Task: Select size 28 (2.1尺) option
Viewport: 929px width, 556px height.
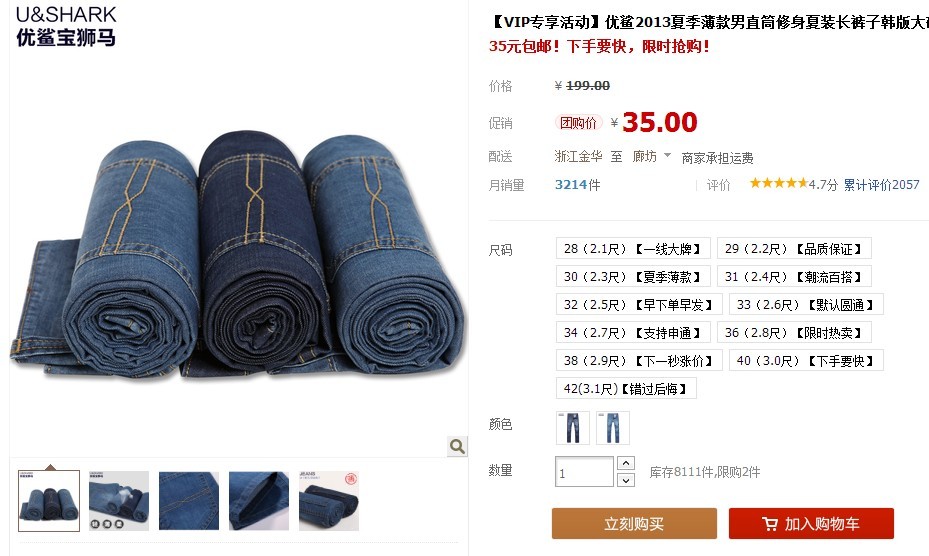Action: [x=633, y=248]
